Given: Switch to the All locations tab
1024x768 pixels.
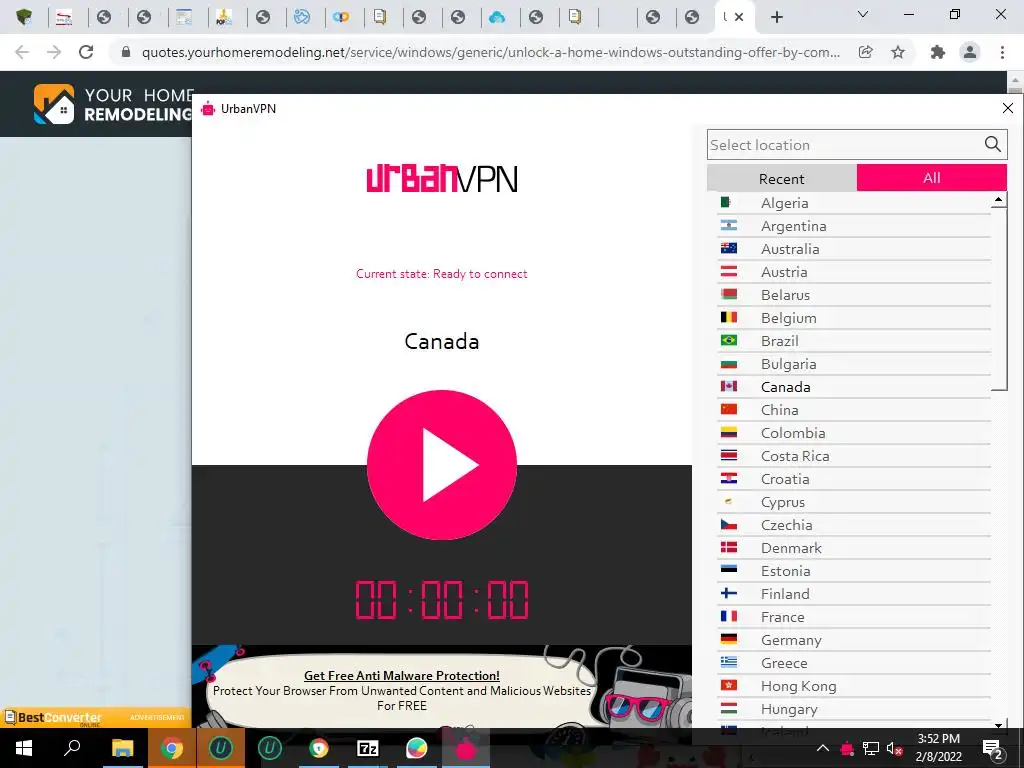Looking at the screenshot, I should 931,178.
